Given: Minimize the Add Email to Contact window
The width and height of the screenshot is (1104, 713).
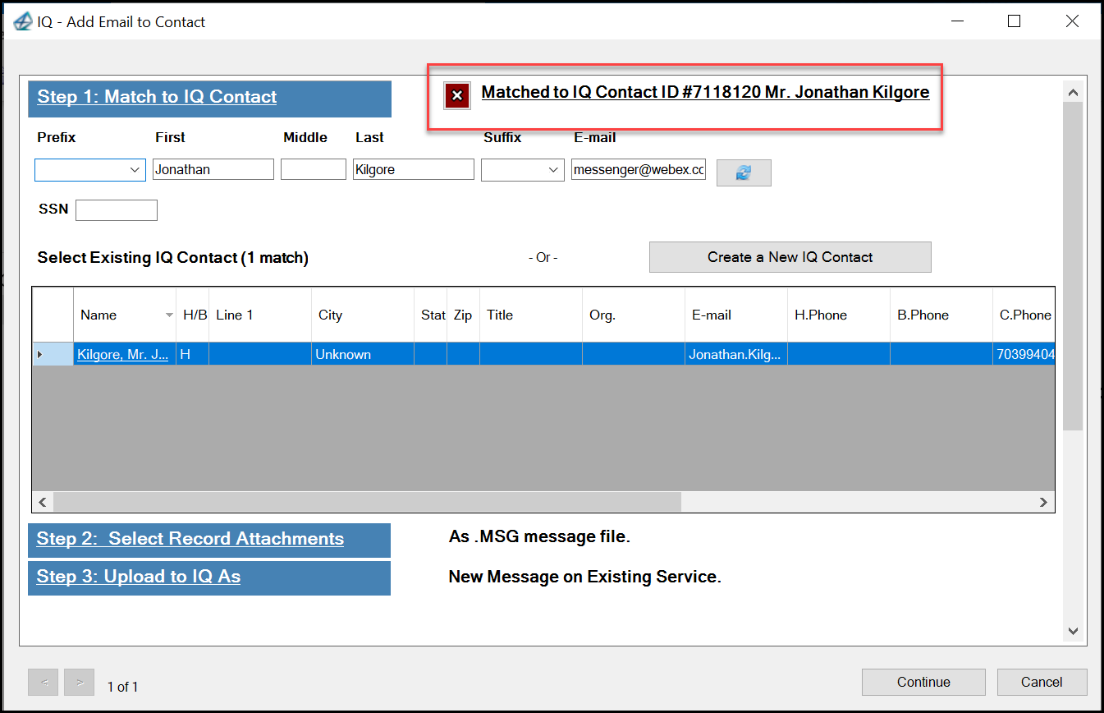Looking at the screenshot, I should (x=957, y=21).
